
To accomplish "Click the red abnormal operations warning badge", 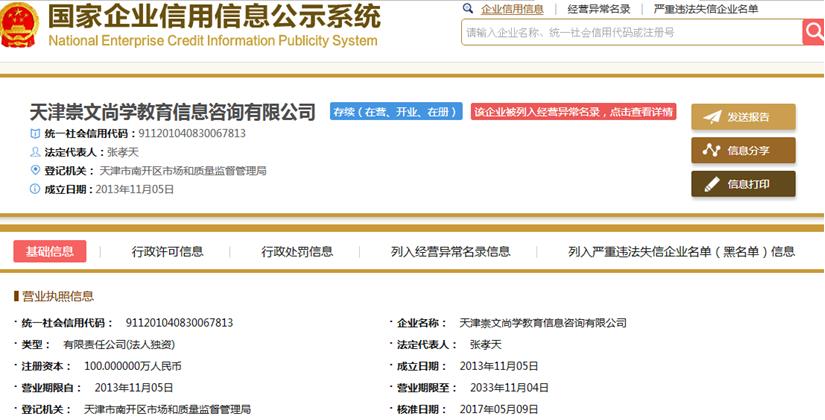I will [x=574, y=112].
